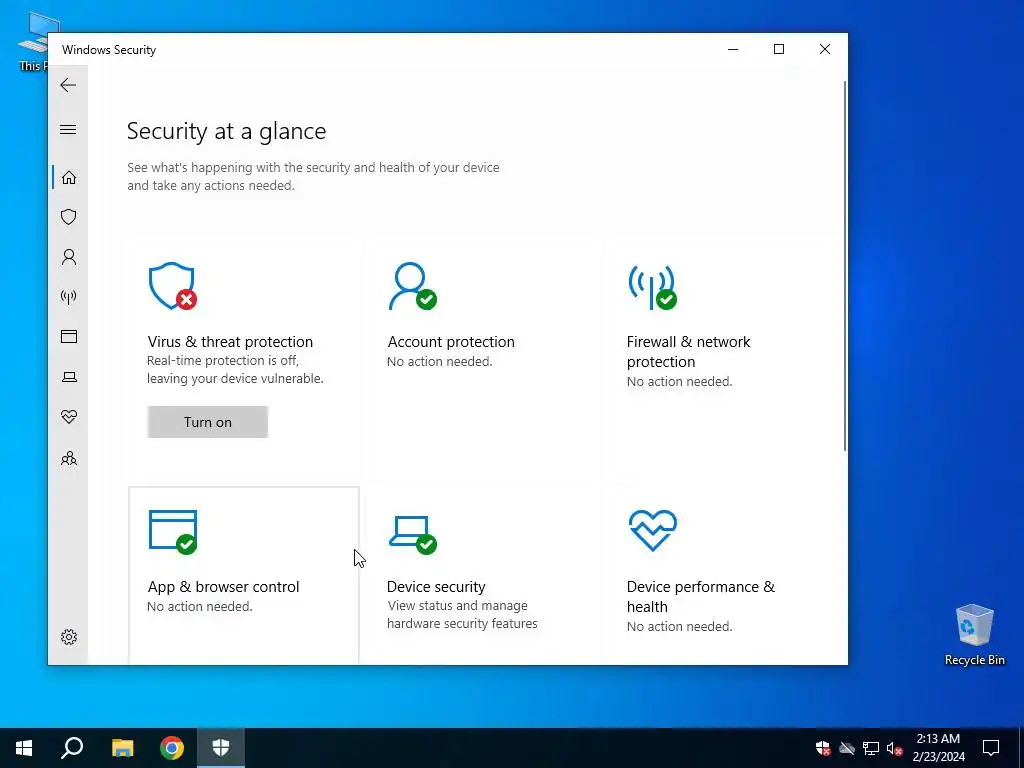1024x768 pixels.
Task: Open the notification action center
Action: [x=991, y=748]
